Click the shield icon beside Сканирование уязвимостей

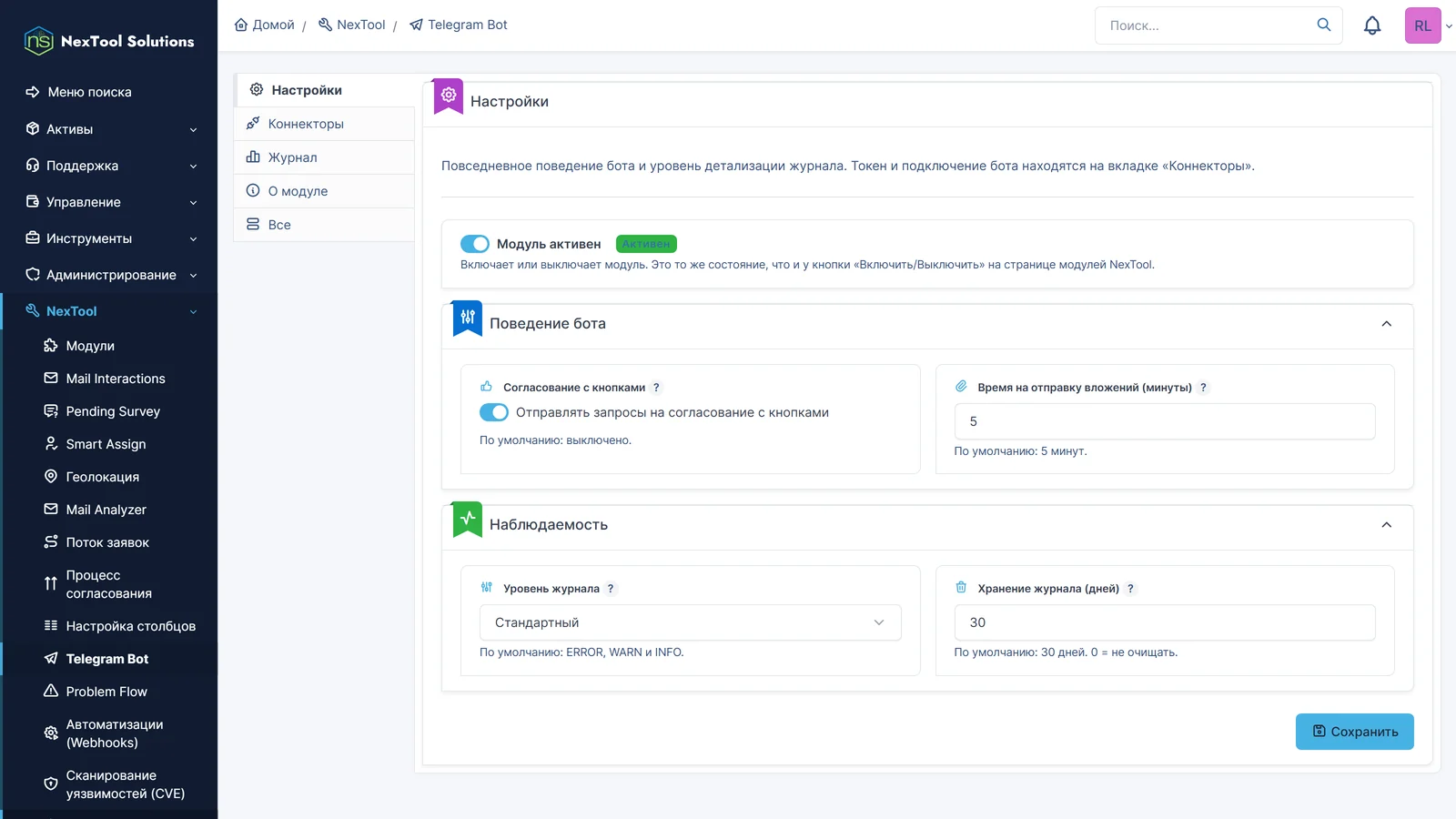[x=51, y=784]
